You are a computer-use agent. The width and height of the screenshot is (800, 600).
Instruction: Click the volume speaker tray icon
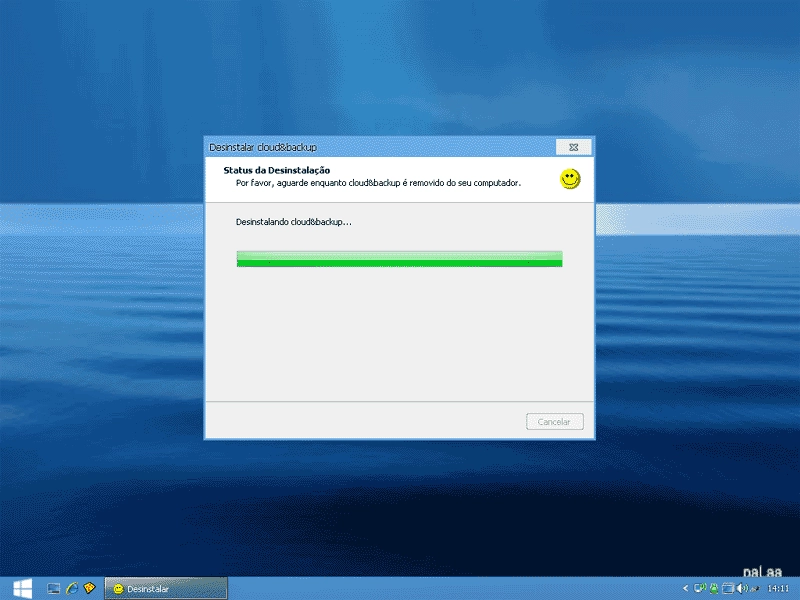(742, 588)
